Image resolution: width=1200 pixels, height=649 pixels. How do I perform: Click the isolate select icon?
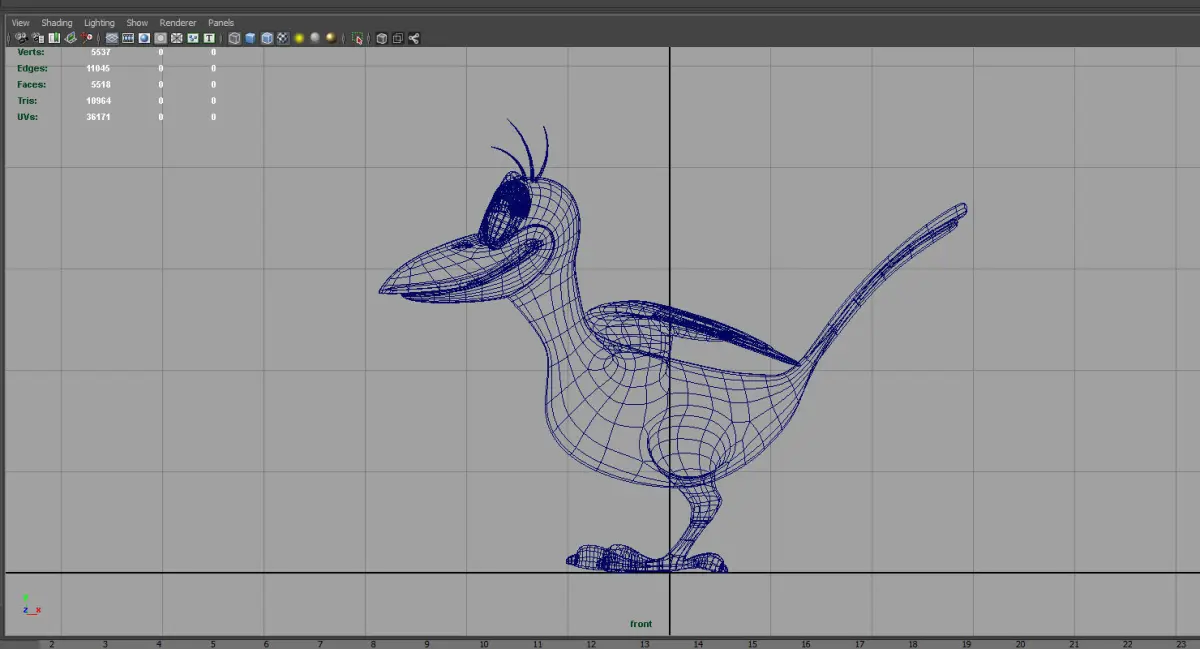[x=358, y=38]
